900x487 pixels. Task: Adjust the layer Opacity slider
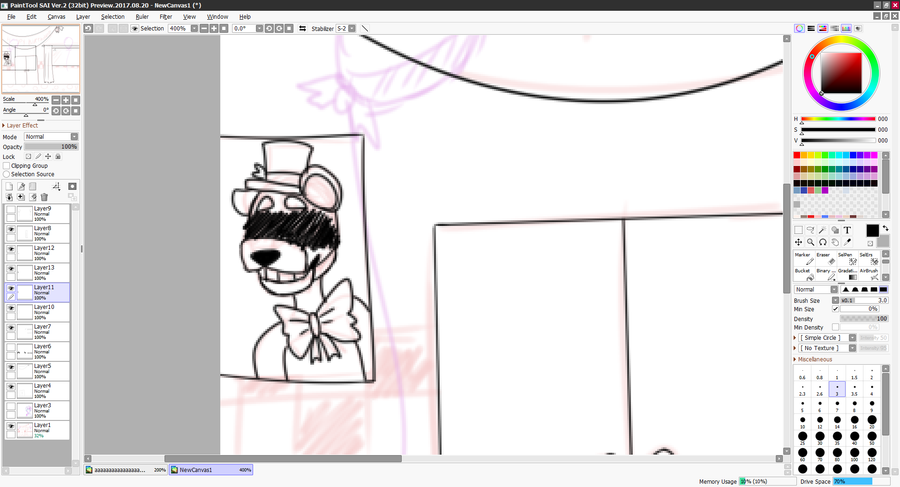tap(51, 146)
